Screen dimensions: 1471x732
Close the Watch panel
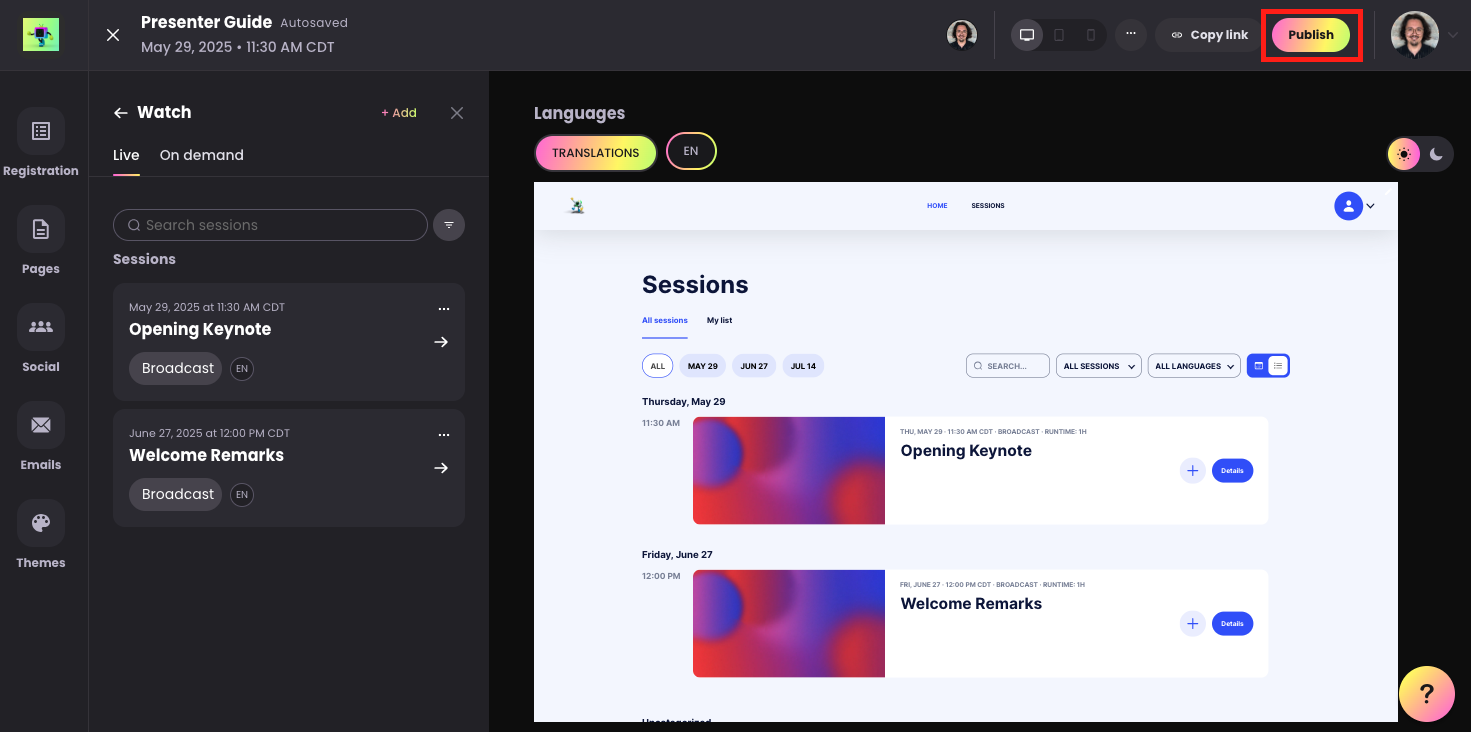click(x=457, y=113)
